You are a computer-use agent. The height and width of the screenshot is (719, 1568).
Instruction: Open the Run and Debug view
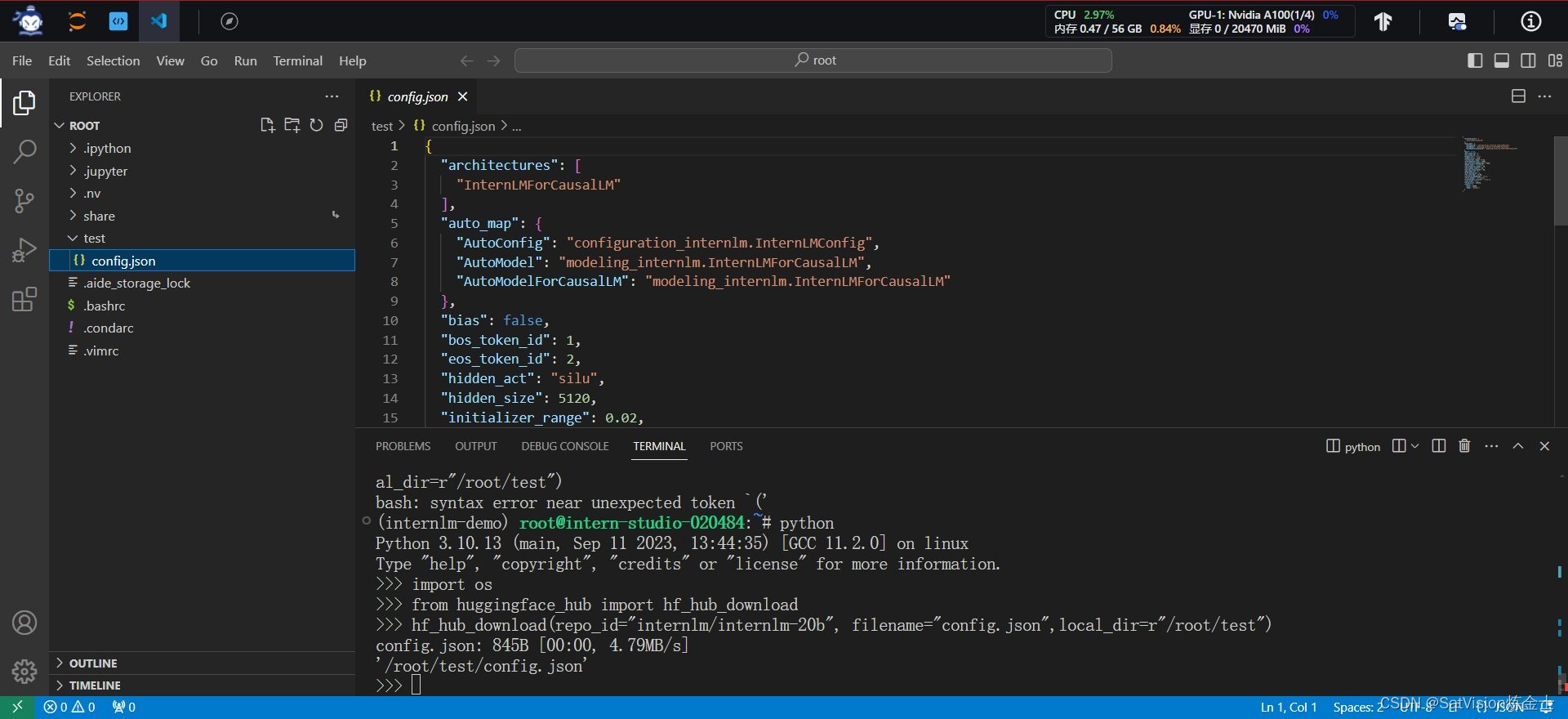[24, 249]
